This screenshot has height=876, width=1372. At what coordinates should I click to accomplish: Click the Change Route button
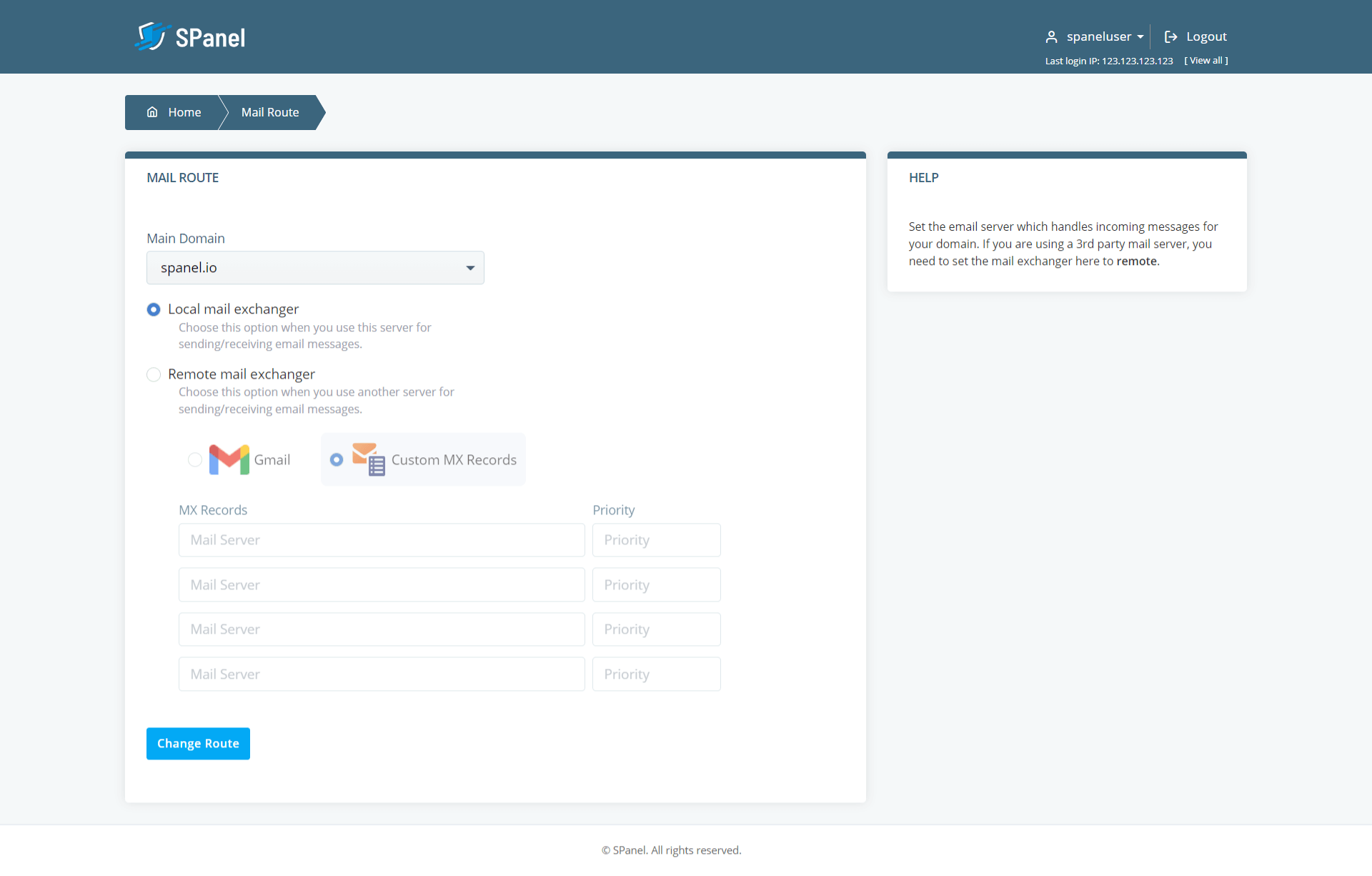(x=198, y=743)
